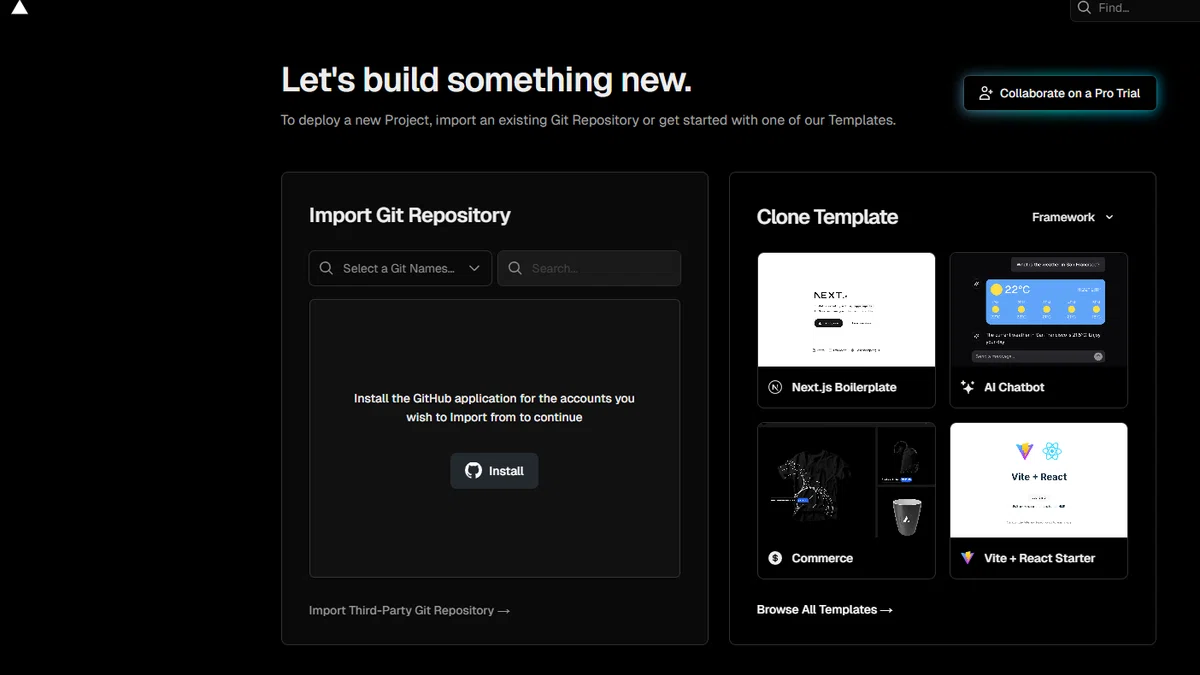Image resolution: width=1200 pixels, height=675 pixels.
Task: Click the add-user icon in Pro Trial button
Action: (x=986, y=93)
